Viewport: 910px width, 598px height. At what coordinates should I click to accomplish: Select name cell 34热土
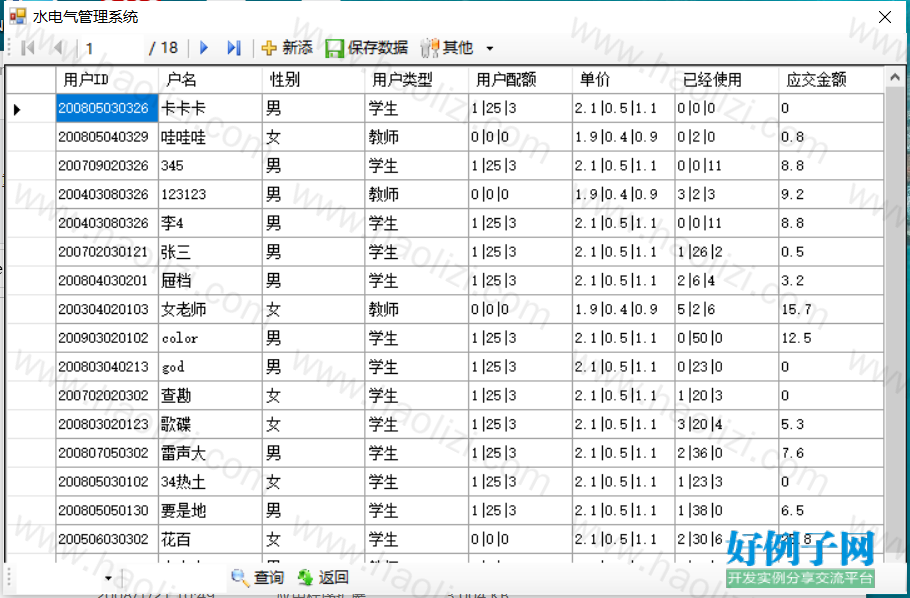click(x=210, y=482)
